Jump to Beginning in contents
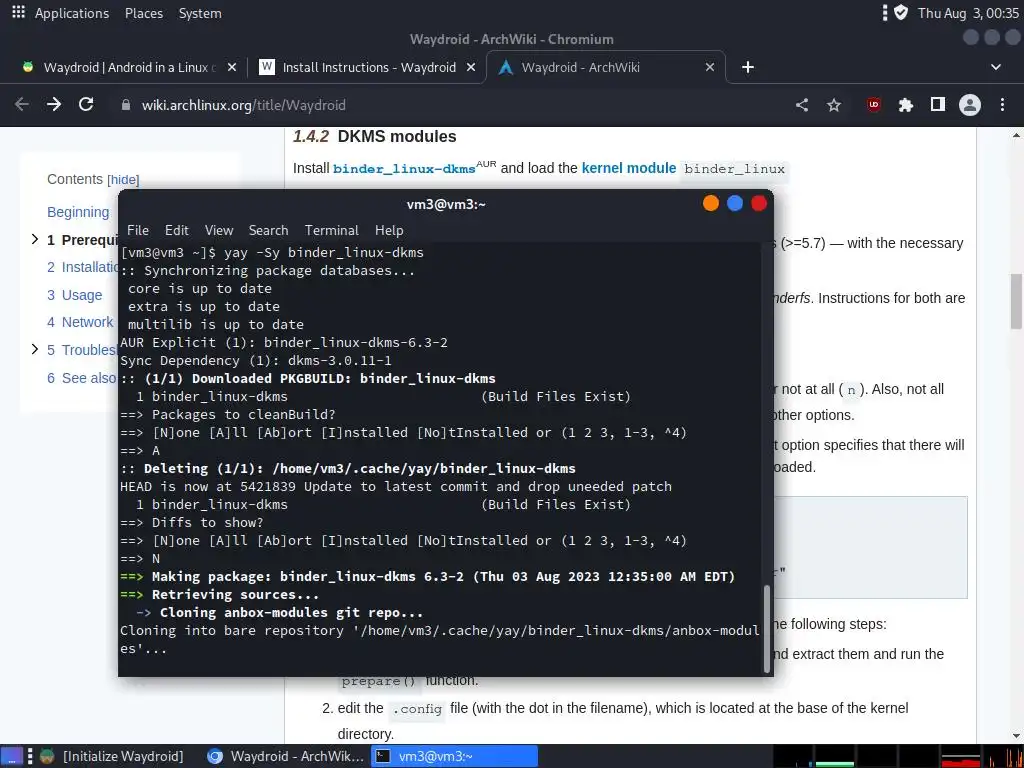 tap(78, 212)
